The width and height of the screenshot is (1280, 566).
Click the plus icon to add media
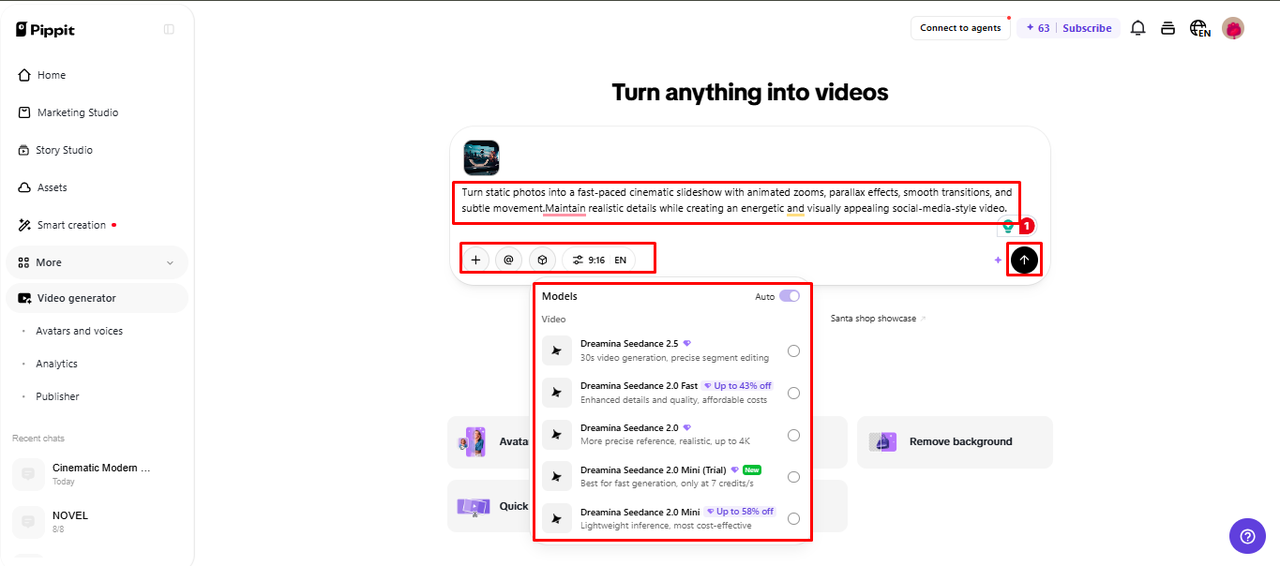click(476, 260)
